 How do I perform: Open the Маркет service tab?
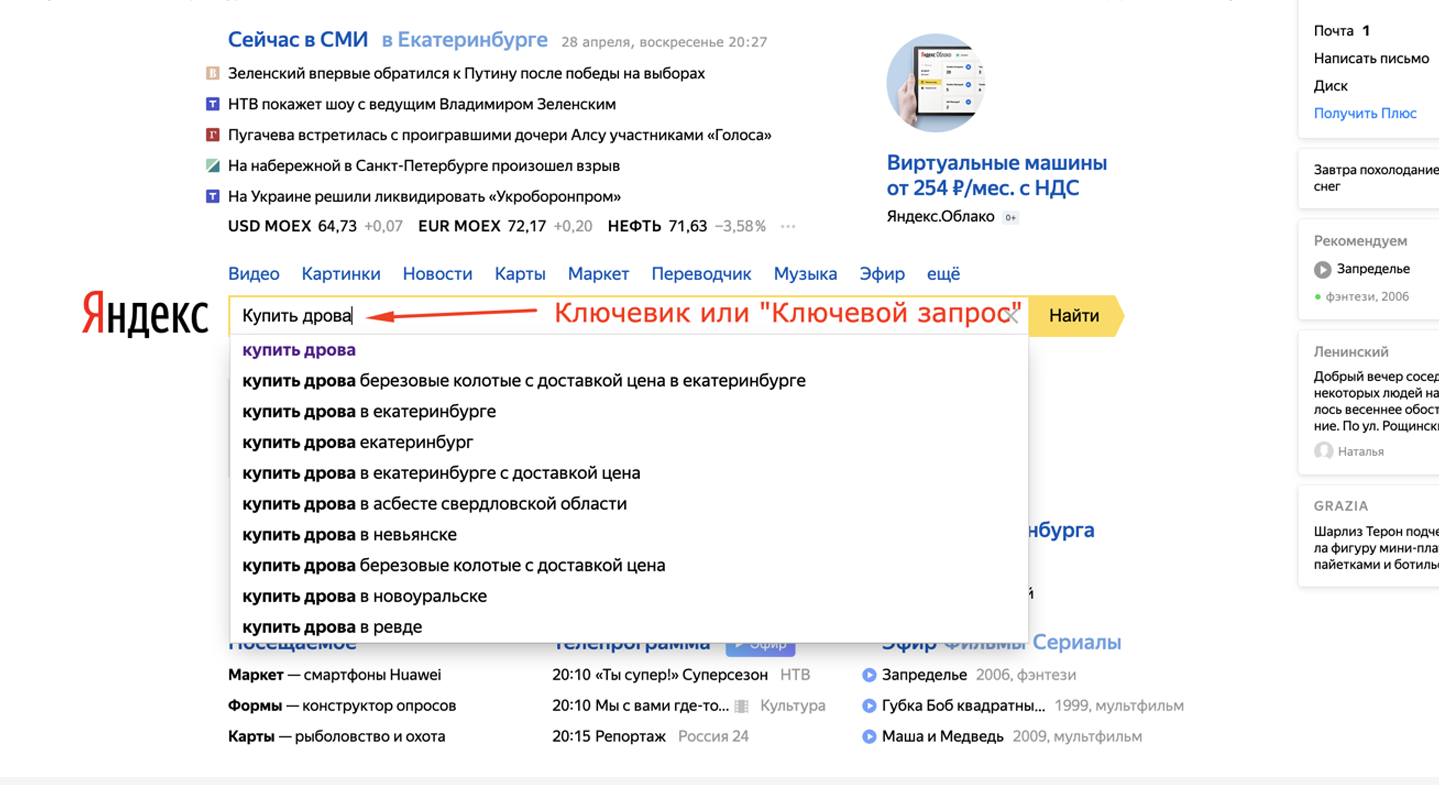point(598,274)
